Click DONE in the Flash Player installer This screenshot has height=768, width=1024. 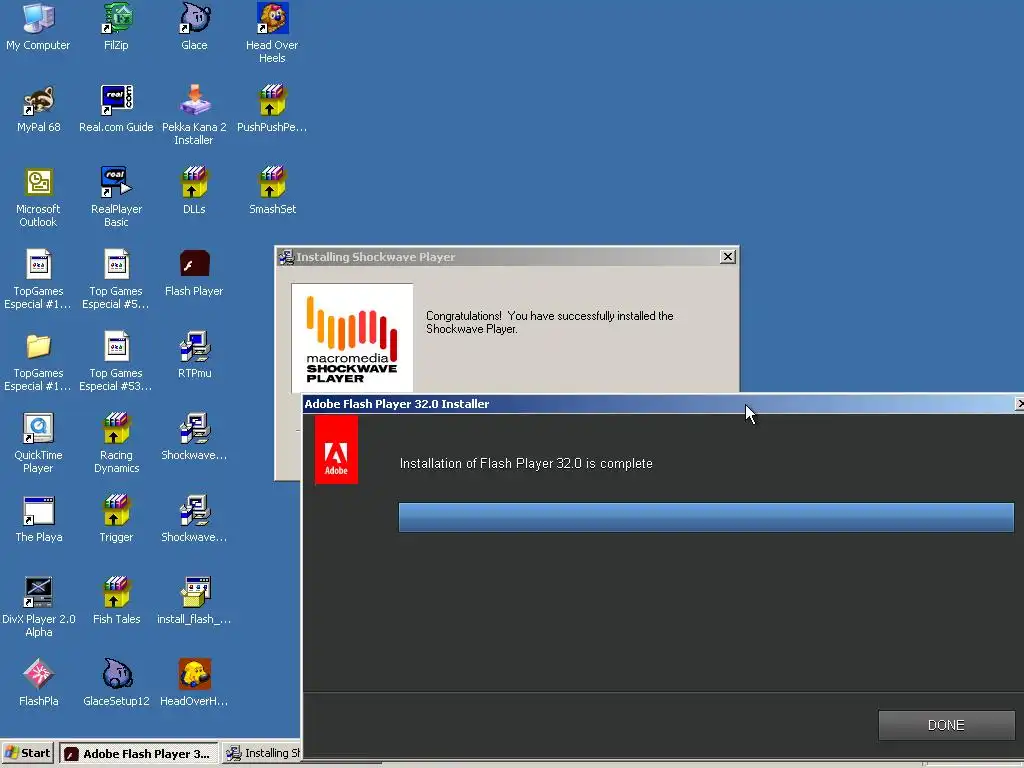946,725
